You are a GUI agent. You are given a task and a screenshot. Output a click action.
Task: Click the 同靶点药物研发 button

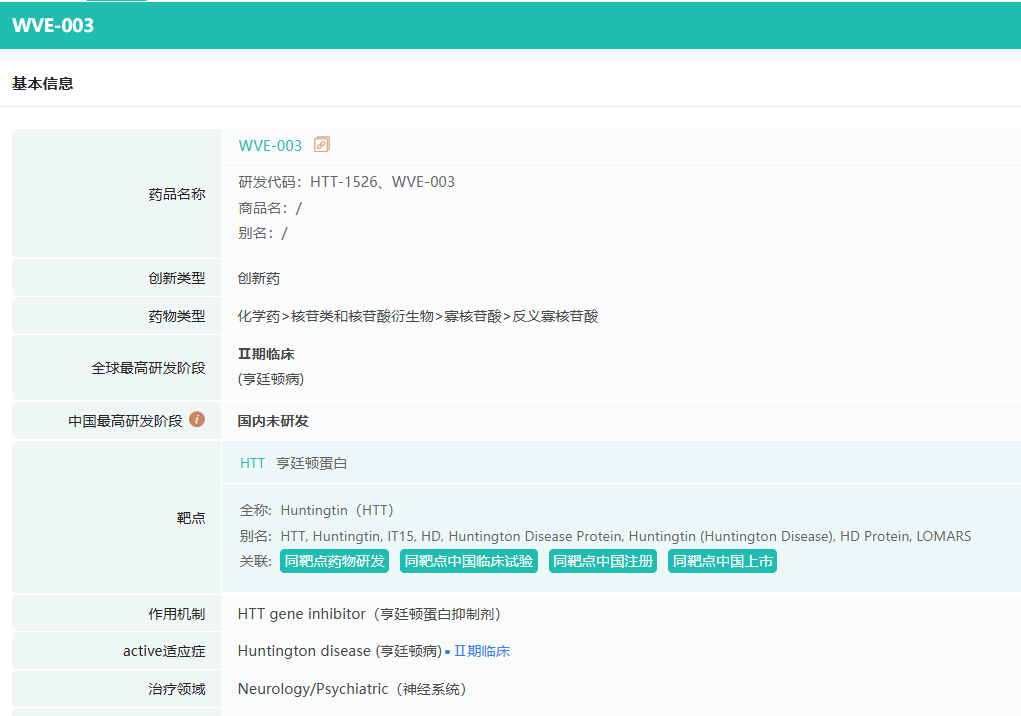point(334,561)
